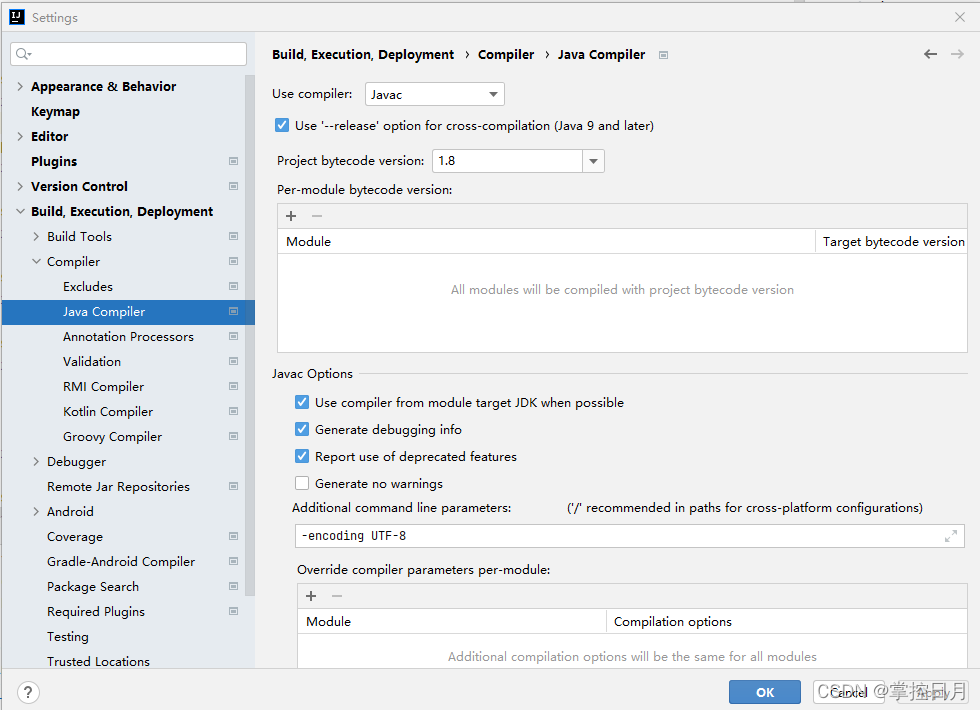Uncheck Report use of deprecated features
Image resolution: width=980 pixels, height=710 pixels.
pos(302,456)
